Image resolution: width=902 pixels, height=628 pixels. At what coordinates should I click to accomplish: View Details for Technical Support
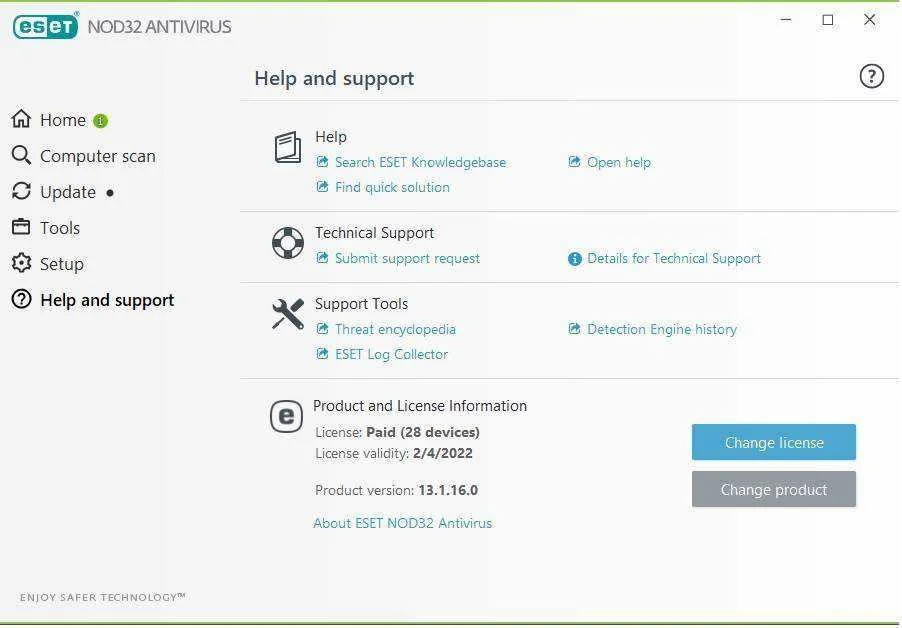[674, 258]
